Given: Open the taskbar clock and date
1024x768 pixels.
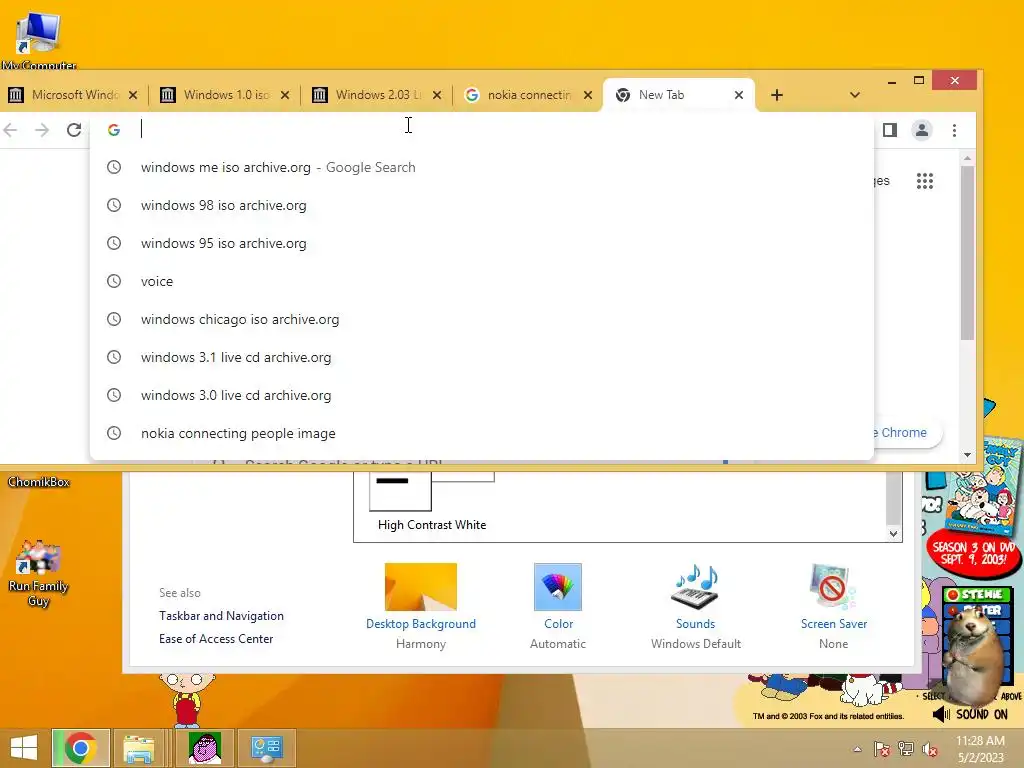Looking at the screenshot, I should tap(980, 749).
